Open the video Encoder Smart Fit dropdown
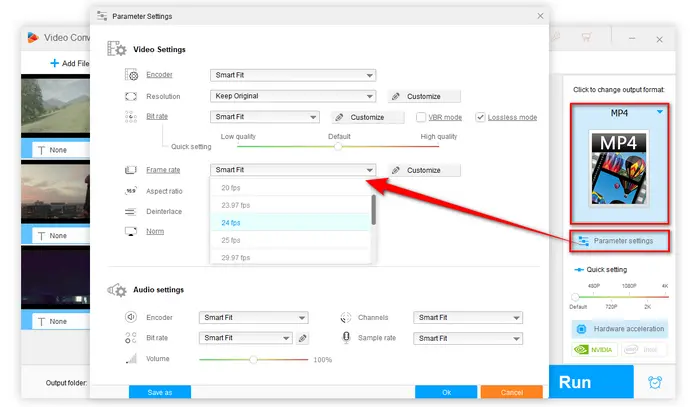The width and height of the screenshot is (700, 407). point(293,75)
